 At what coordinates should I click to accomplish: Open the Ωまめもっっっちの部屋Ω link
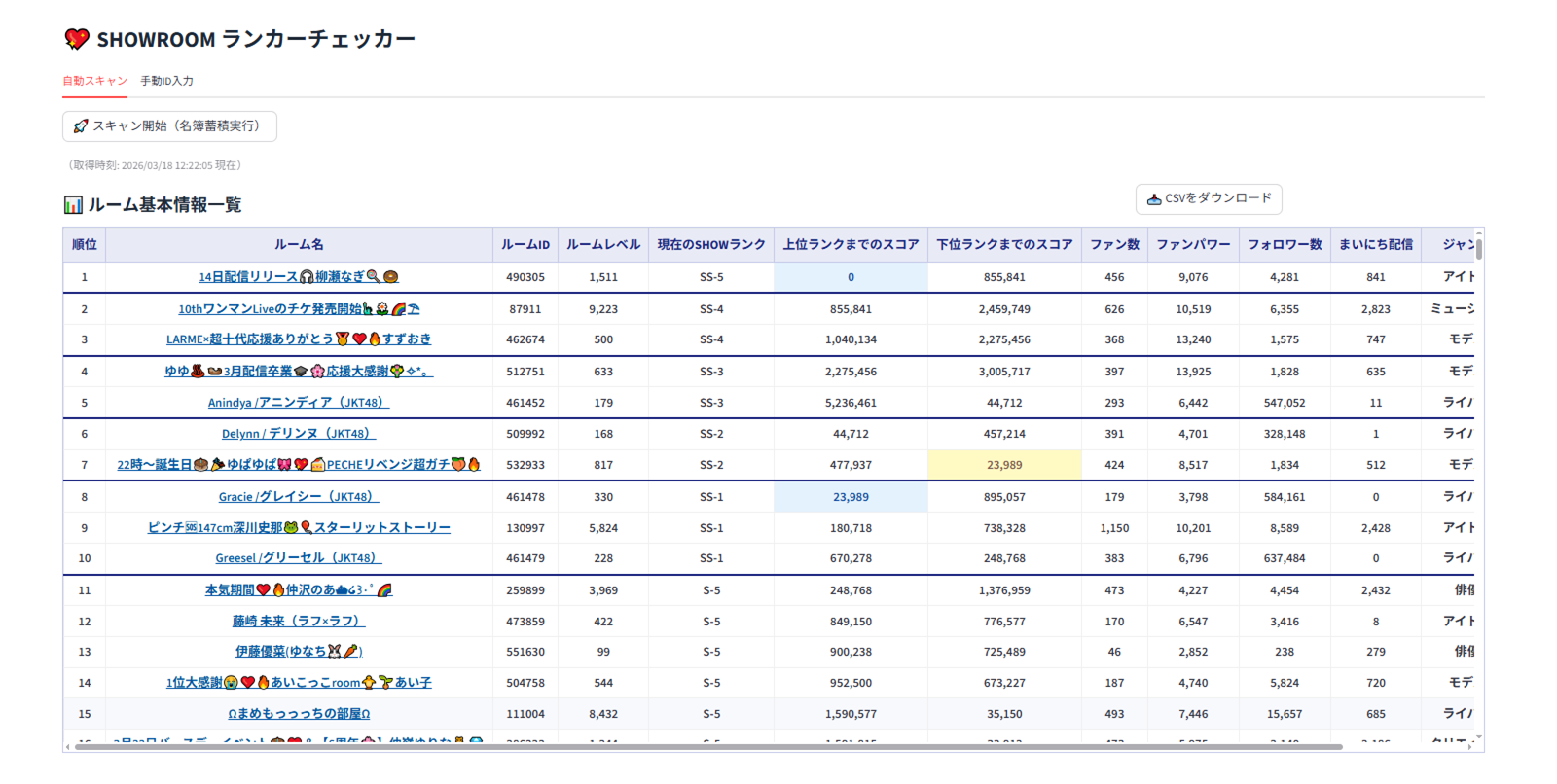tap(298, 714)
